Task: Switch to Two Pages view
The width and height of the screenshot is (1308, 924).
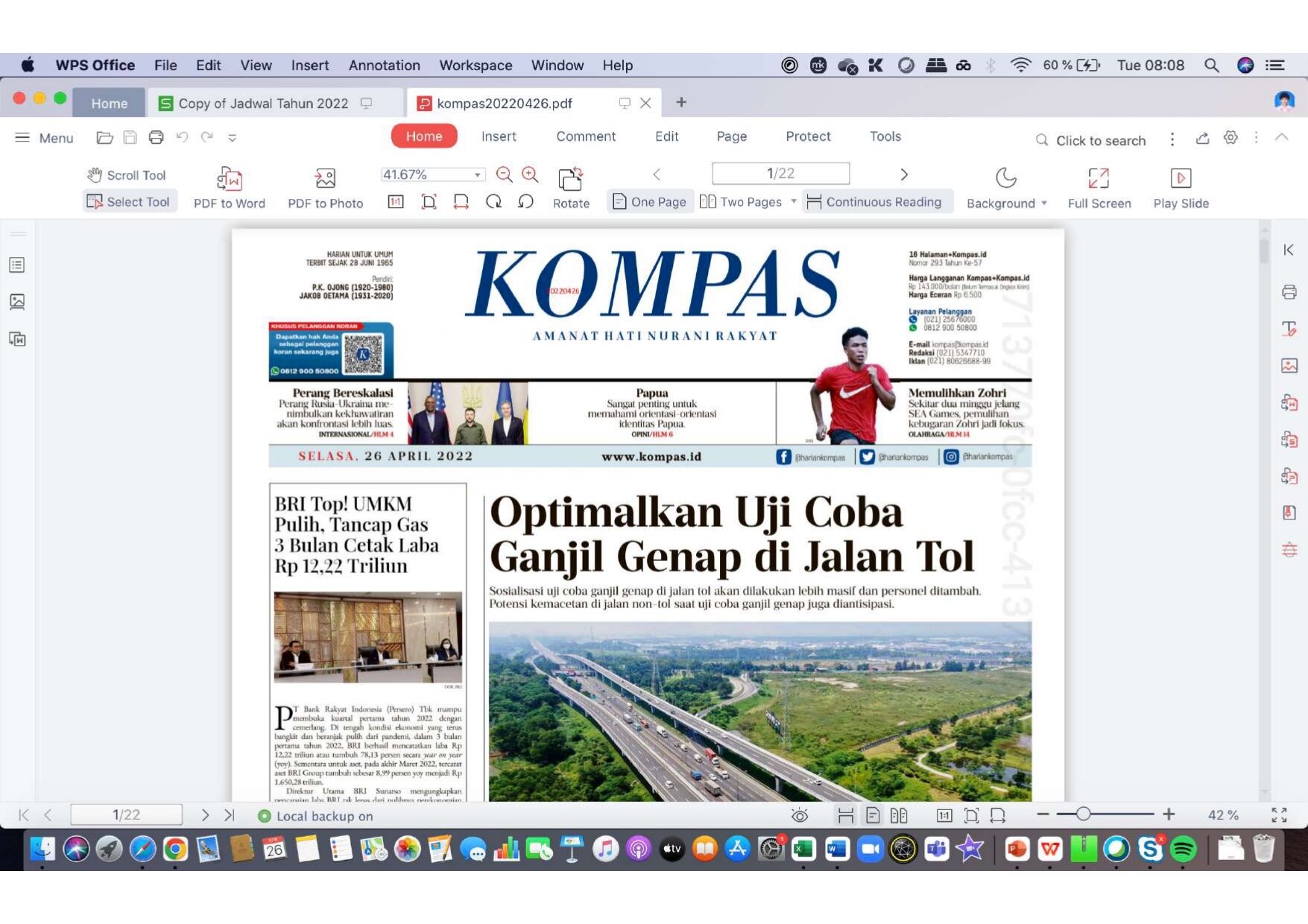Action: point(741,202)
